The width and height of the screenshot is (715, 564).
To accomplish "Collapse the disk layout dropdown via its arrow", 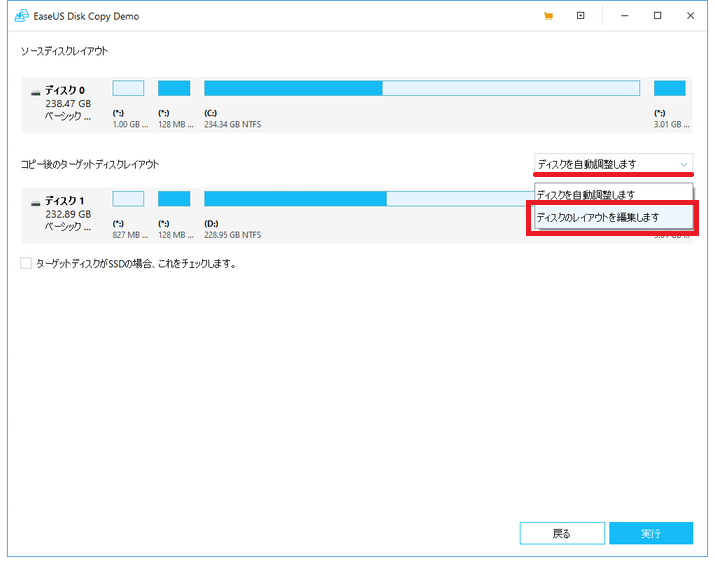I will pos(683,164).
